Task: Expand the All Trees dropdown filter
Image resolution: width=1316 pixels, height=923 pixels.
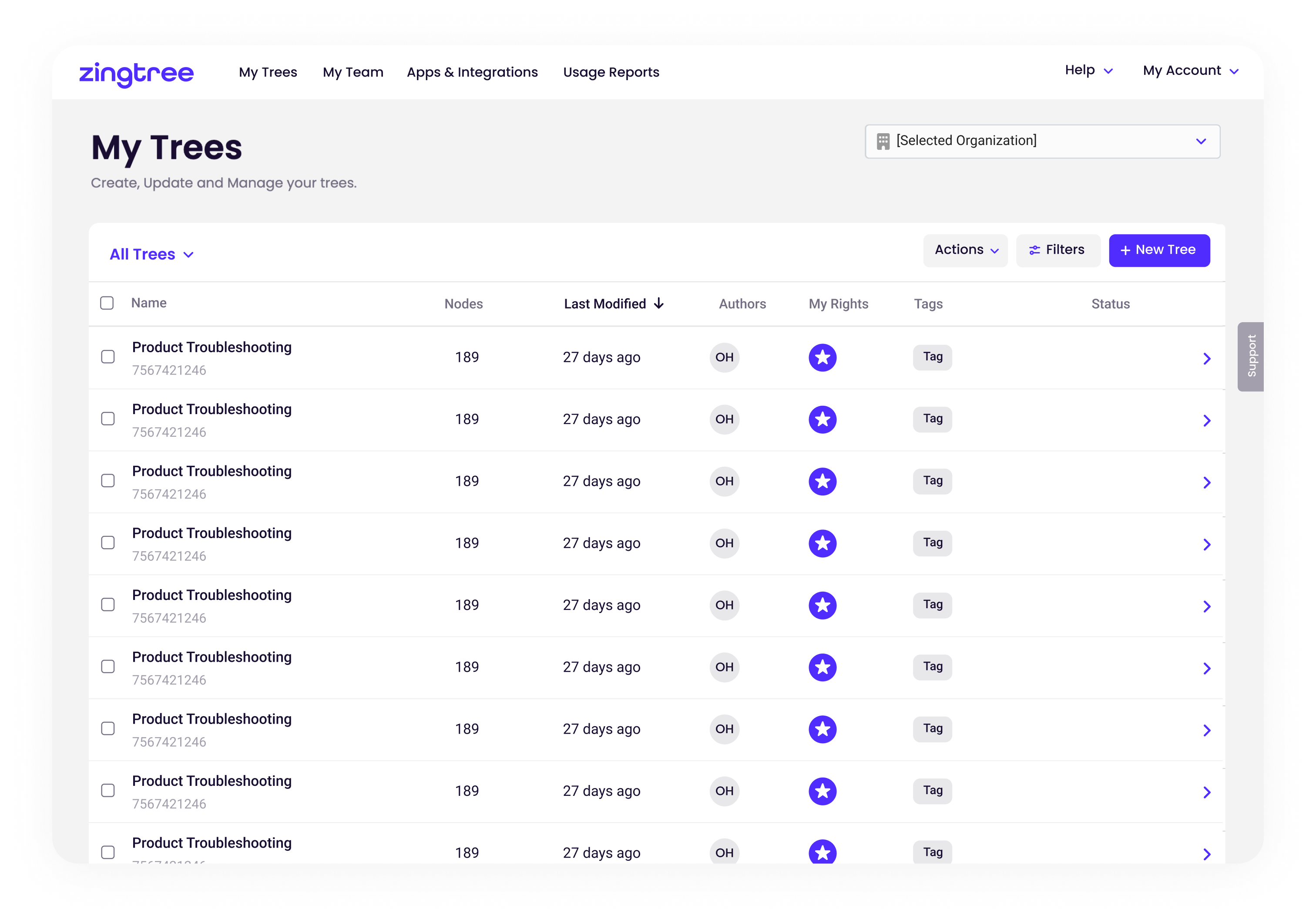Action: tap(152, 254)
